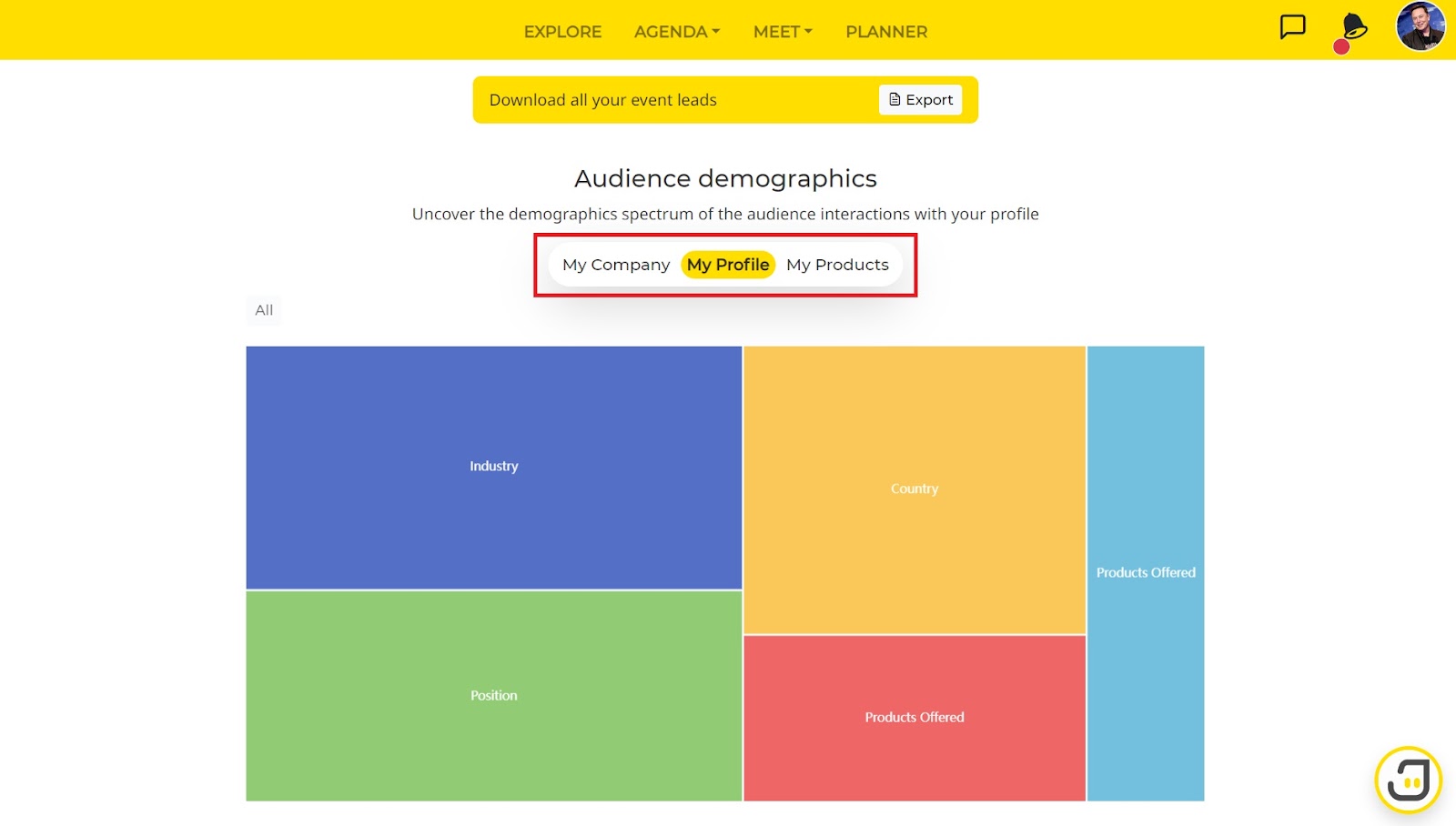
Task: Expand the Meet dropdown menu
Action: 783,32
